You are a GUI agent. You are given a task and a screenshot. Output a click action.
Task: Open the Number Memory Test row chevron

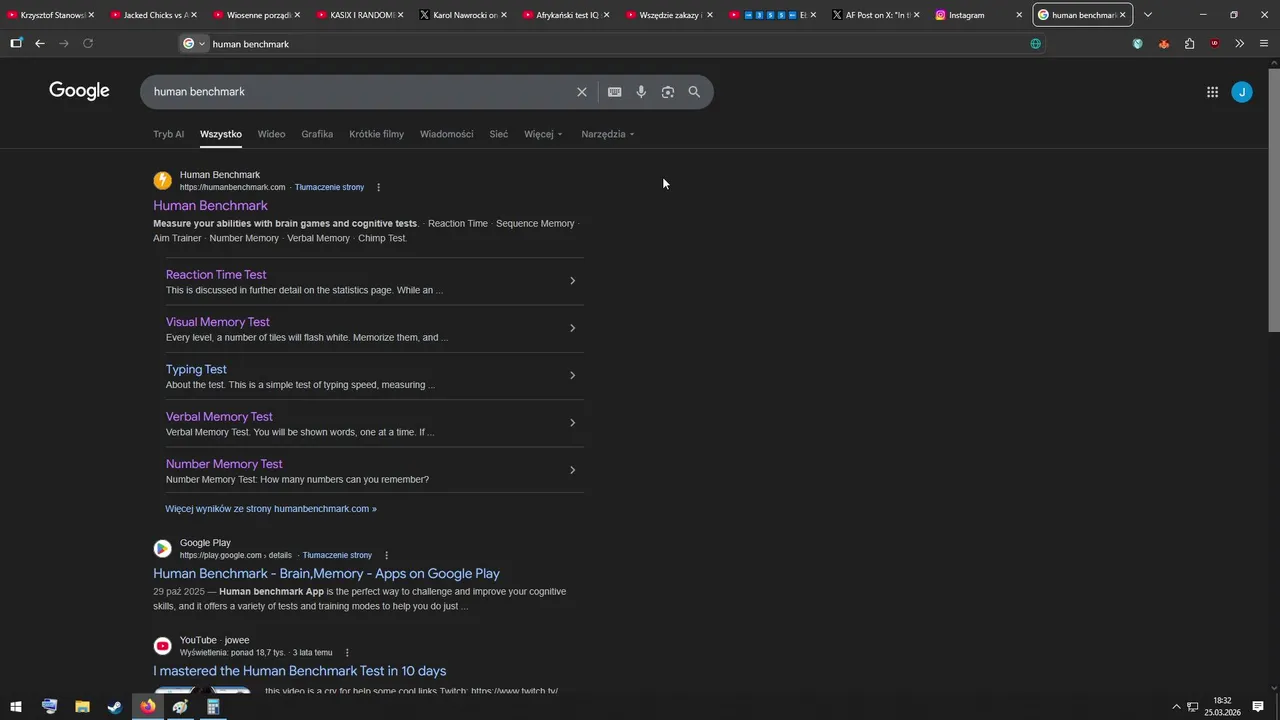pos(572,470)
